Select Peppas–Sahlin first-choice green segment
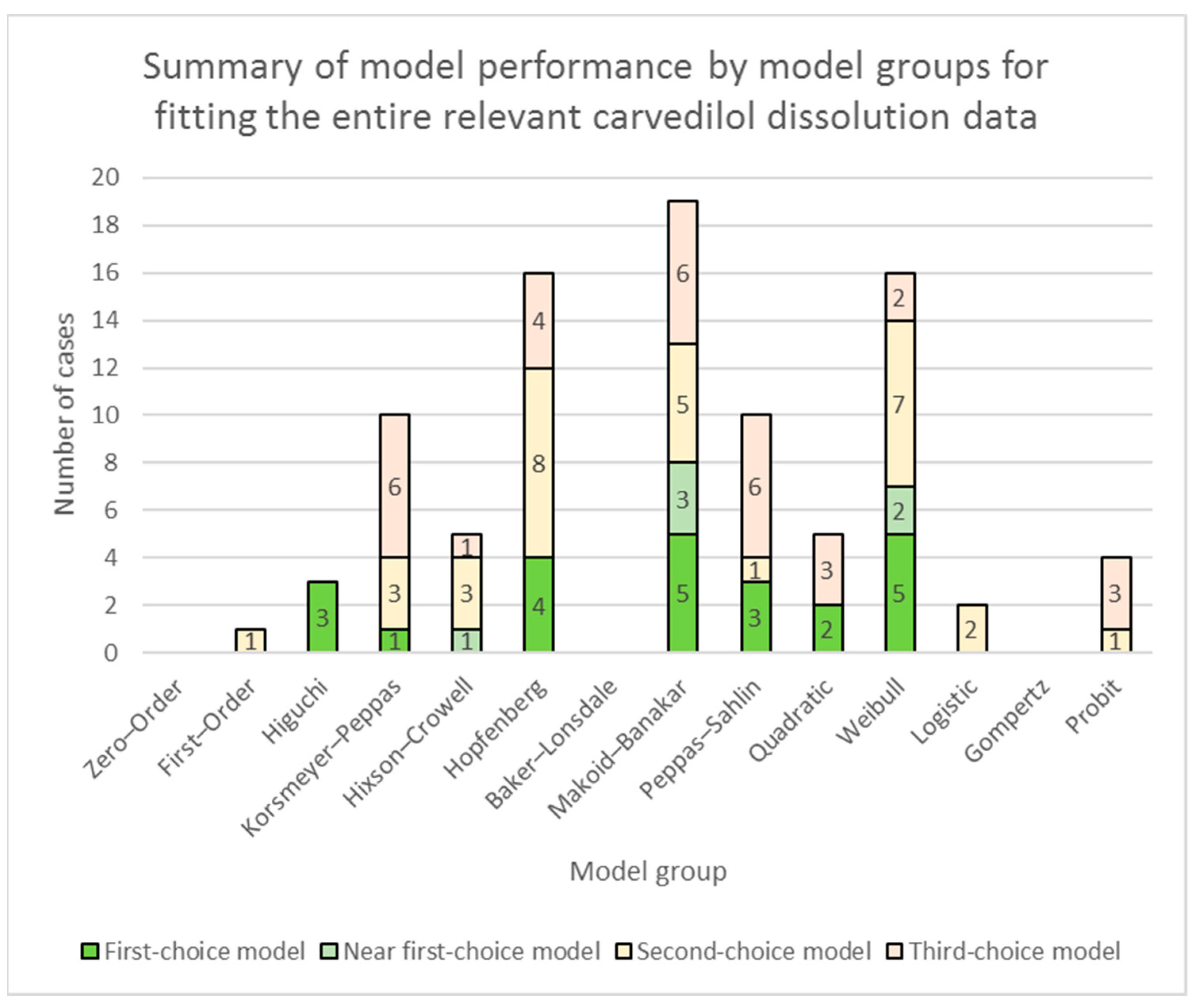The image size is (1197, 1008). click(x=755, y=617)
